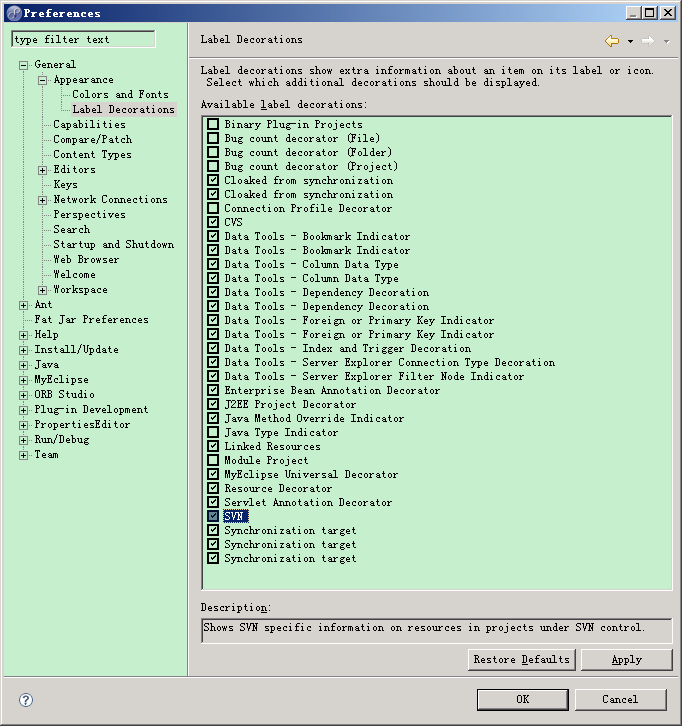The width and height of the screenshot is (682, 726).
Task: Maximize the Preferences window
Action: (x=649, y=13)
